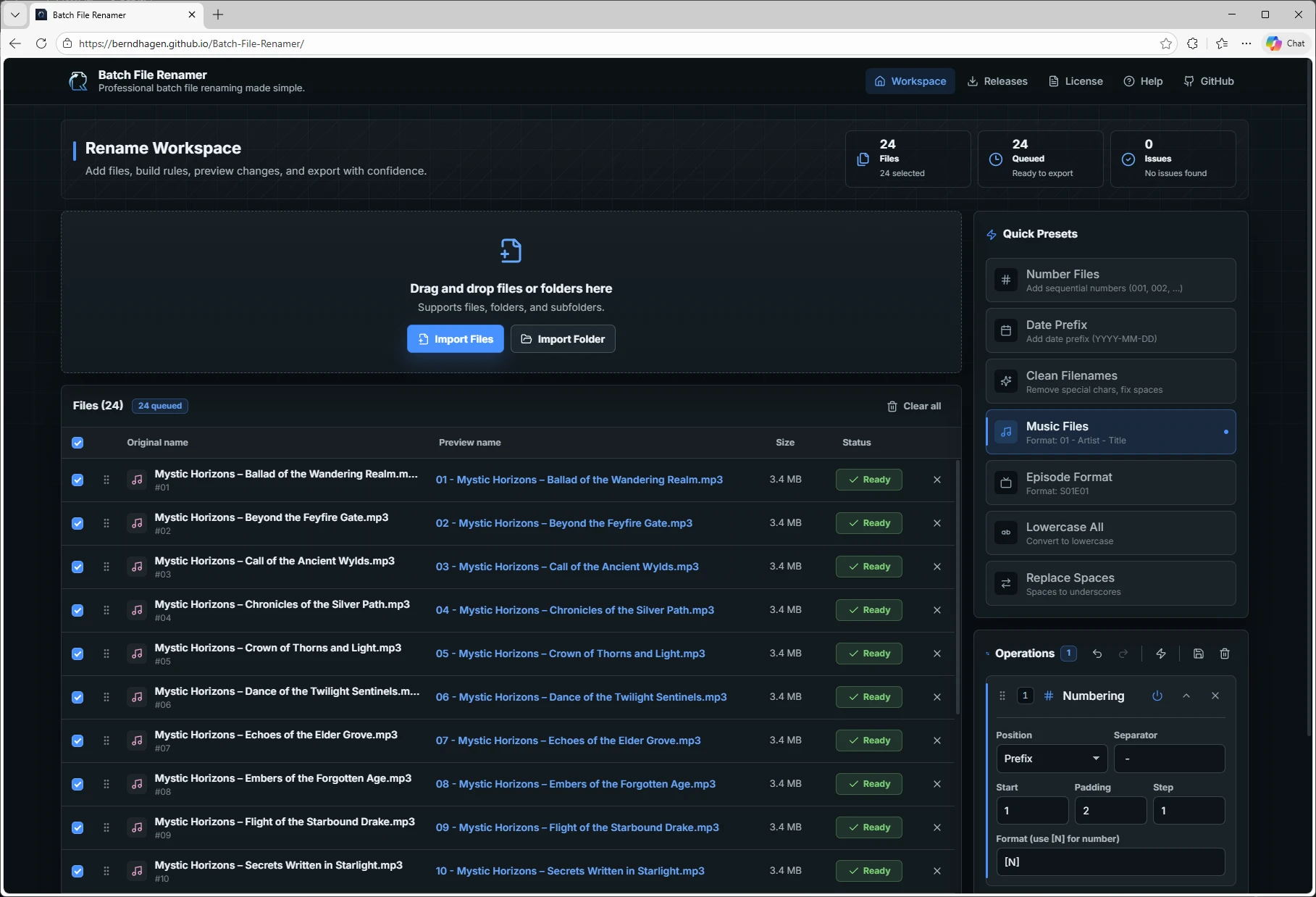Screen dimensions: 1316x897
Task: Apply the Lowercase All preset
Action: pos(1110,533)
